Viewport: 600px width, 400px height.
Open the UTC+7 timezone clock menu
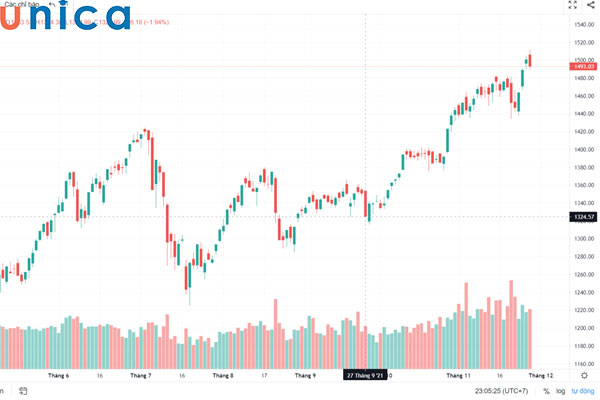(x=501, y=391)
